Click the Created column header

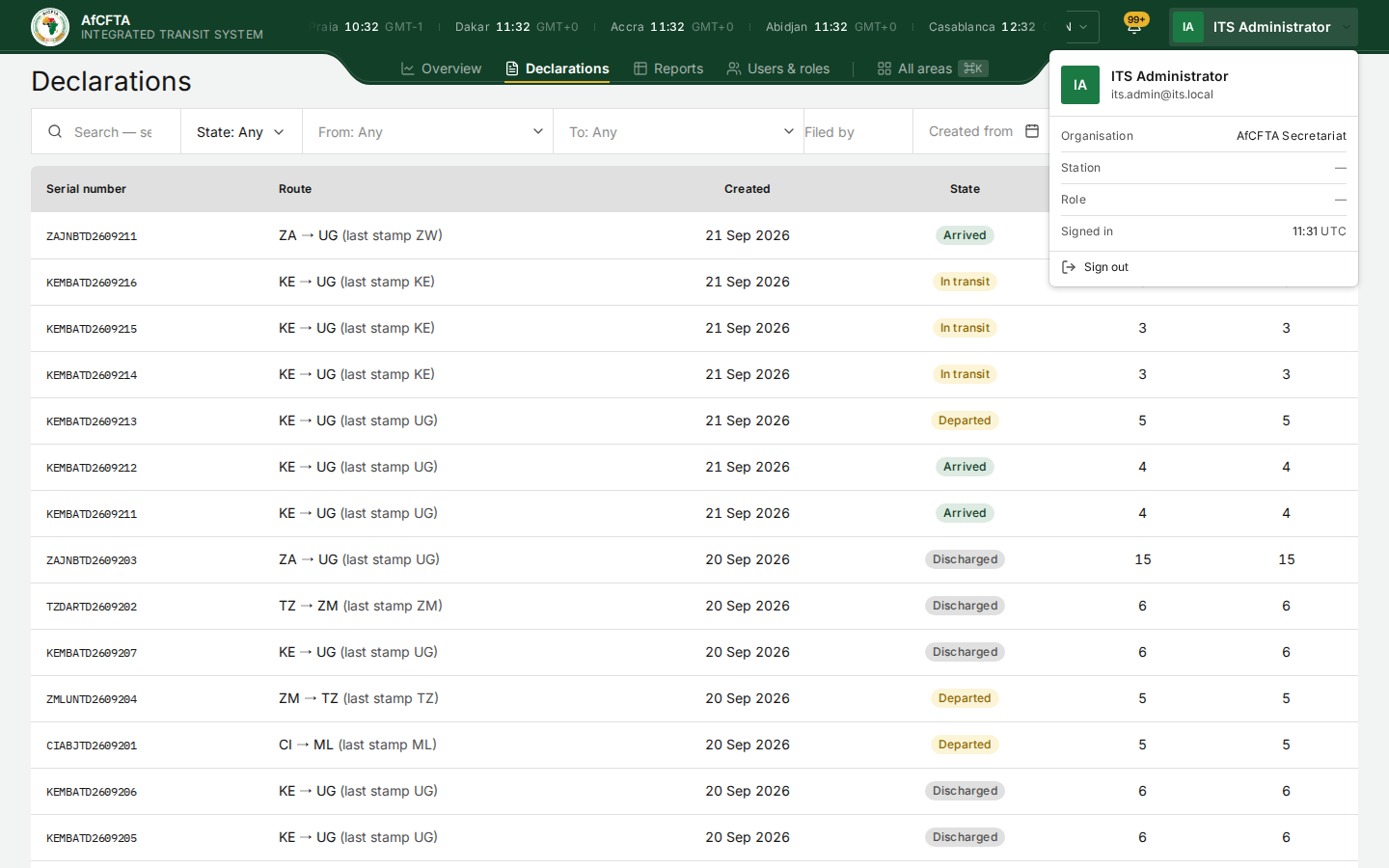coord(748,189)
